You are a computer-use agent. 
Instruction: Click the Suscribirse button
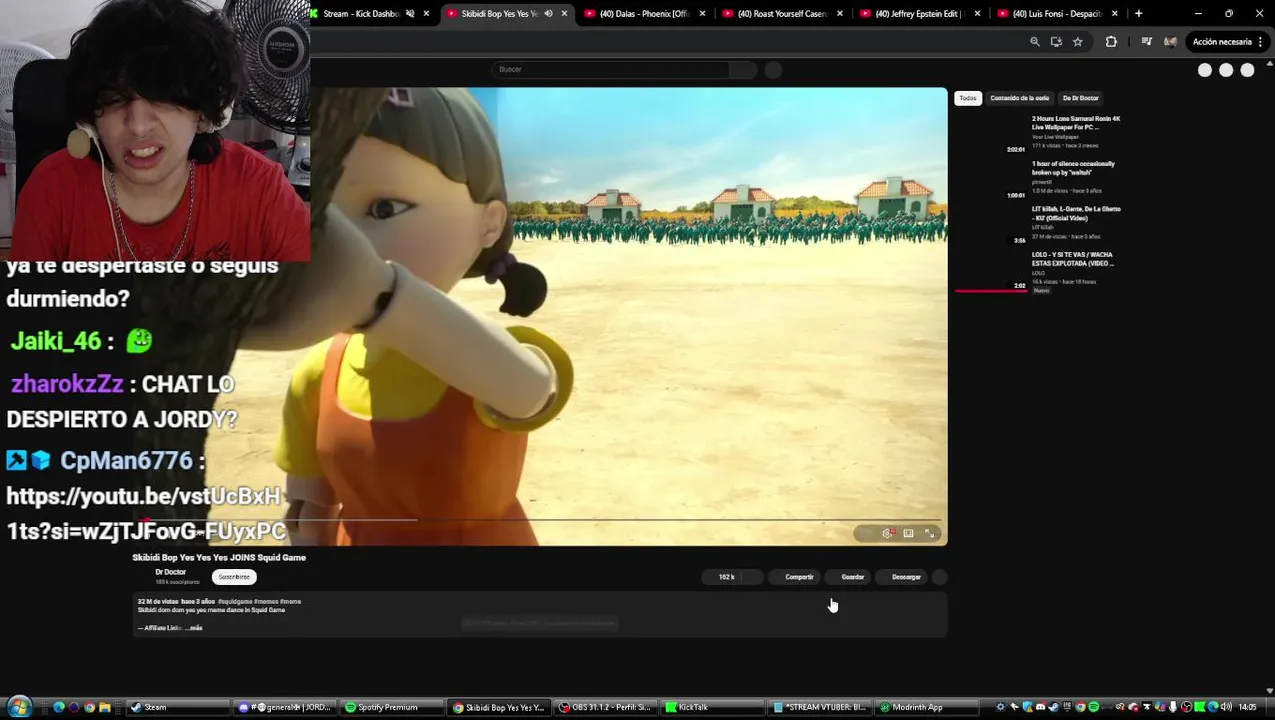click(x=234, y=577)
